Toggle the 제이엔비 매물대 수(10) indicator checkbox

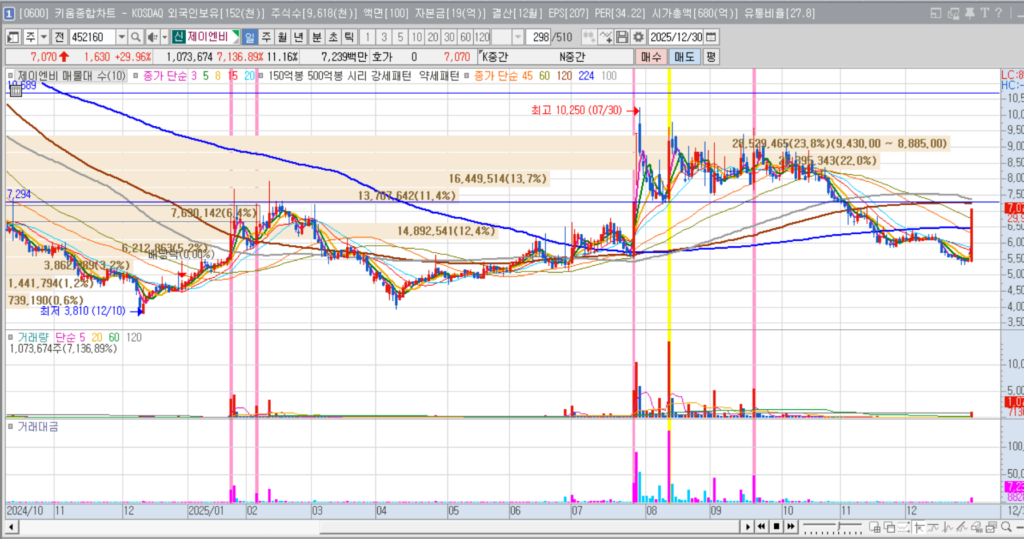click(11, 76)
